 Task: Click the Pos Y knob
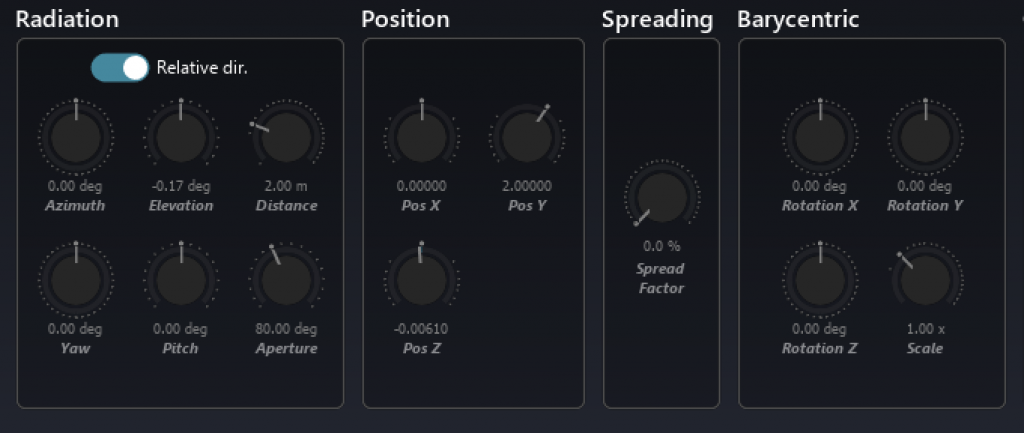point(526,138)
